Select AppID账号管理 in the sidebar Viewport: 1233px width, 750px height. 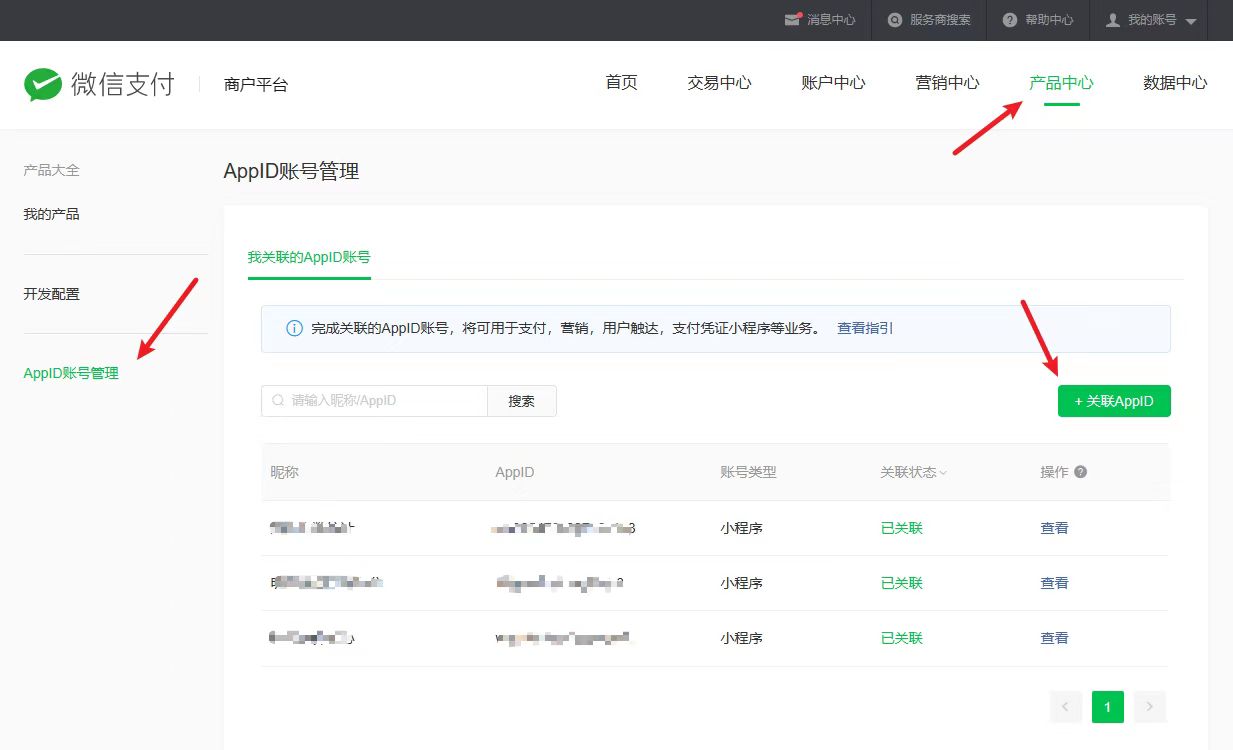tap(71, 374)
